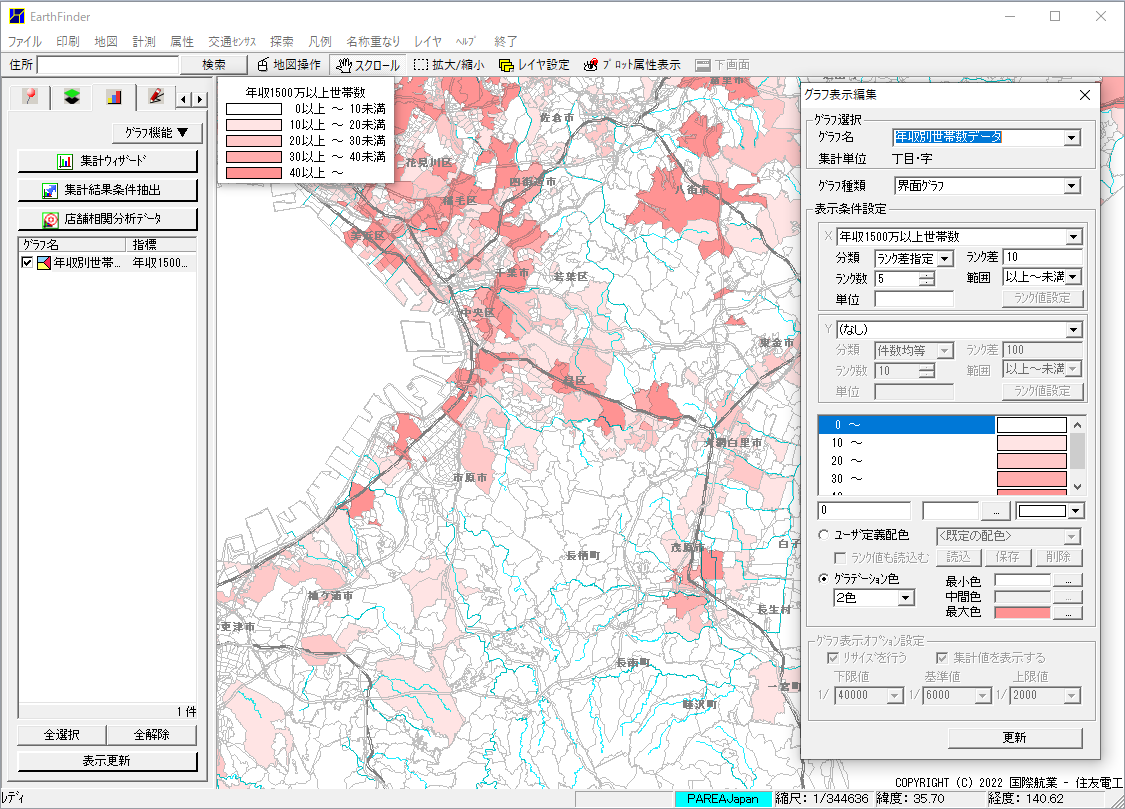The width and height of the screenshot is (1125, 809).
Task: Click the 検索 search button
Action: point(213,65)
